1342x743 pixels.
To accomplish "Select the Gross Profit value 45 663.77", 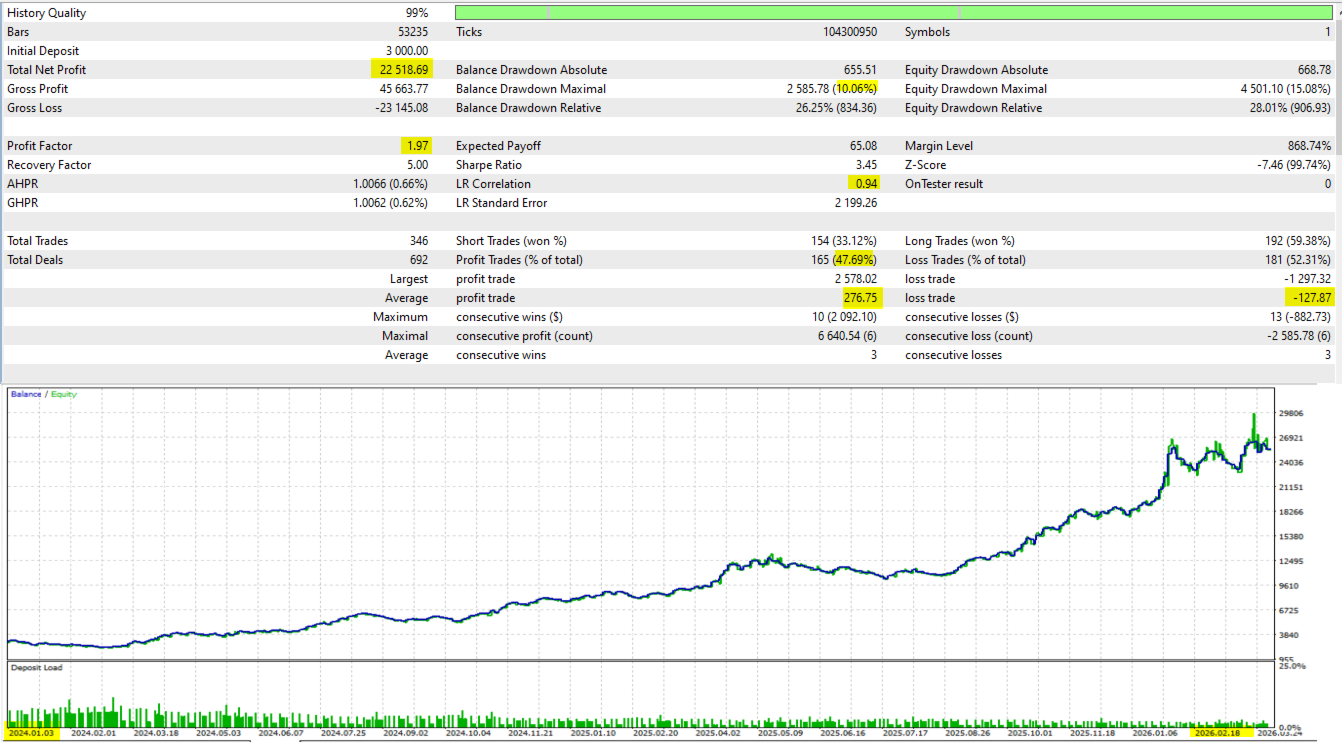I will pyautogui.click(x=404, y=89).
